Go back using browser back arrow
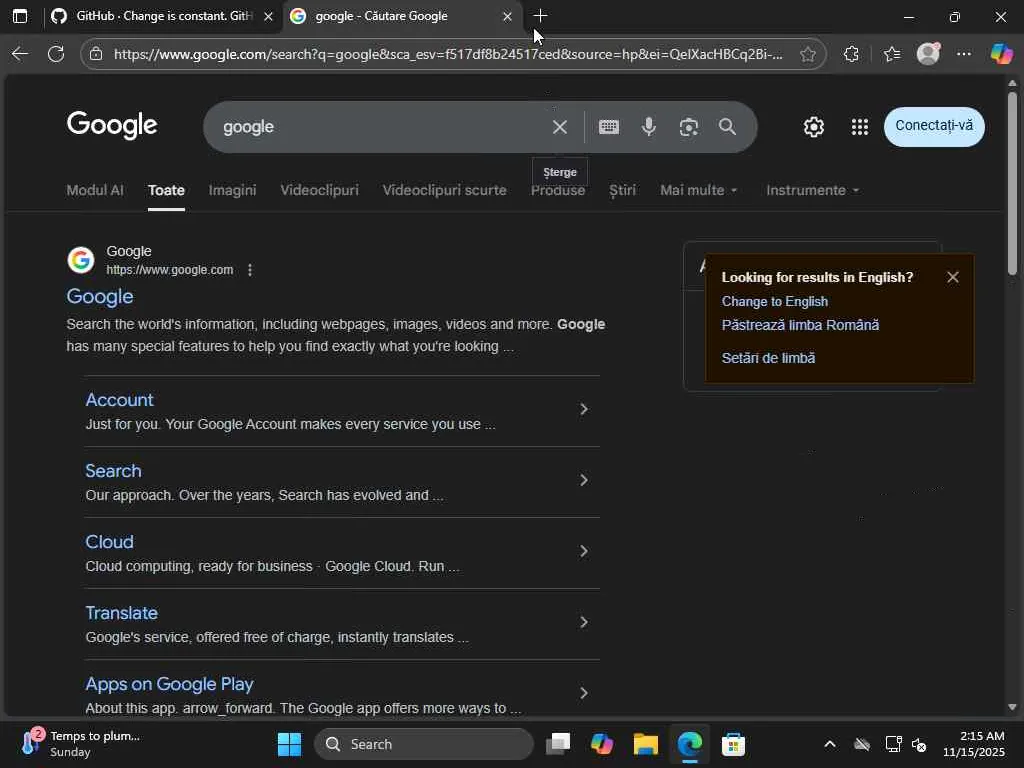The width and height of the screenshot is (1024, 768). click(x=20, y=54)
